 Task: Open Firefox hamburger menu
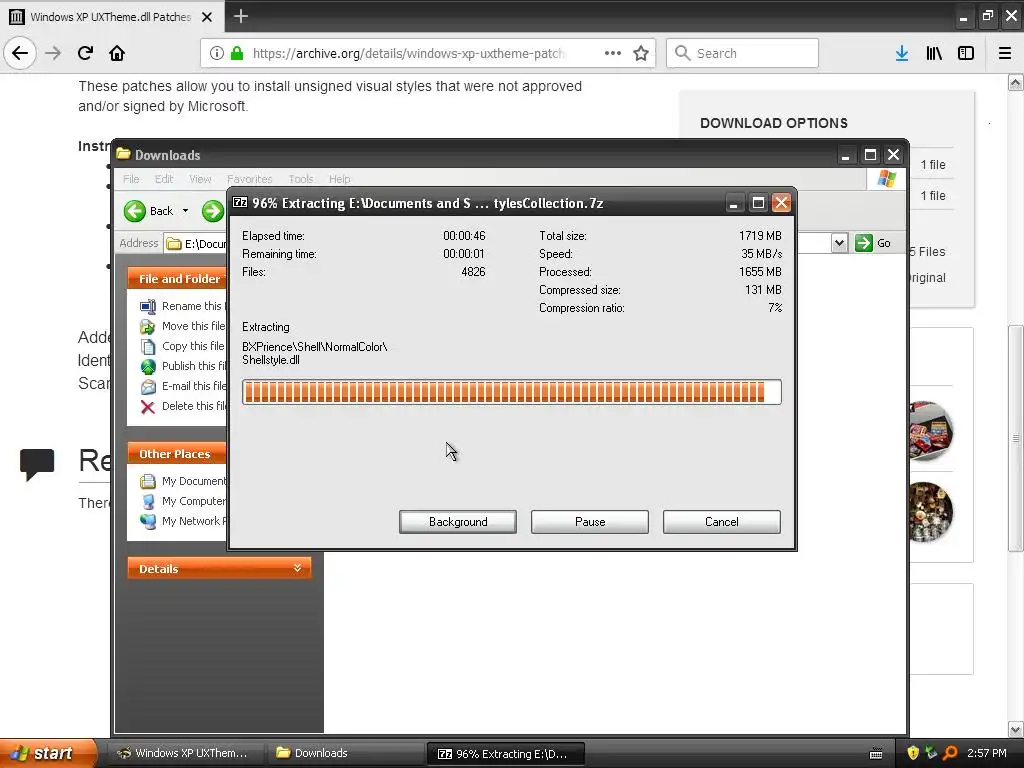click(1005, 53)
